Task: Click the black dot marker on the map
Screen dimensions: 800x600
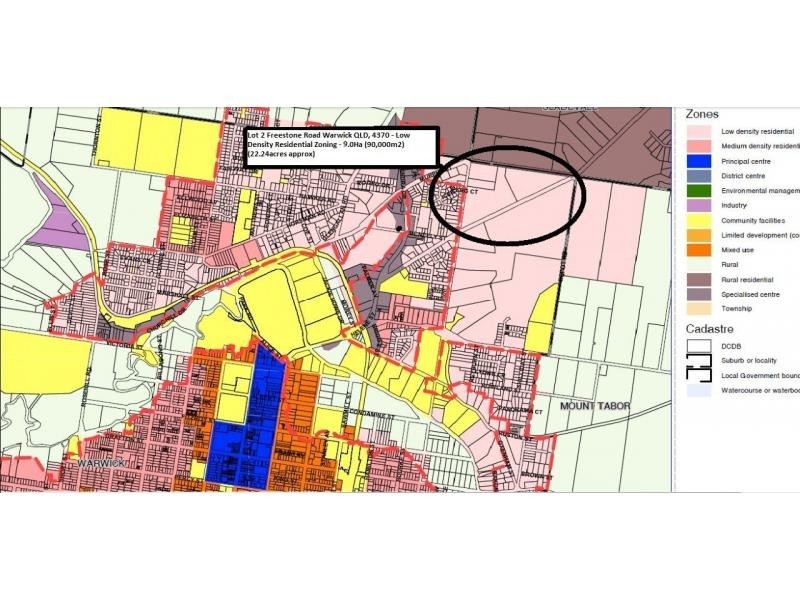Action: 399,229
